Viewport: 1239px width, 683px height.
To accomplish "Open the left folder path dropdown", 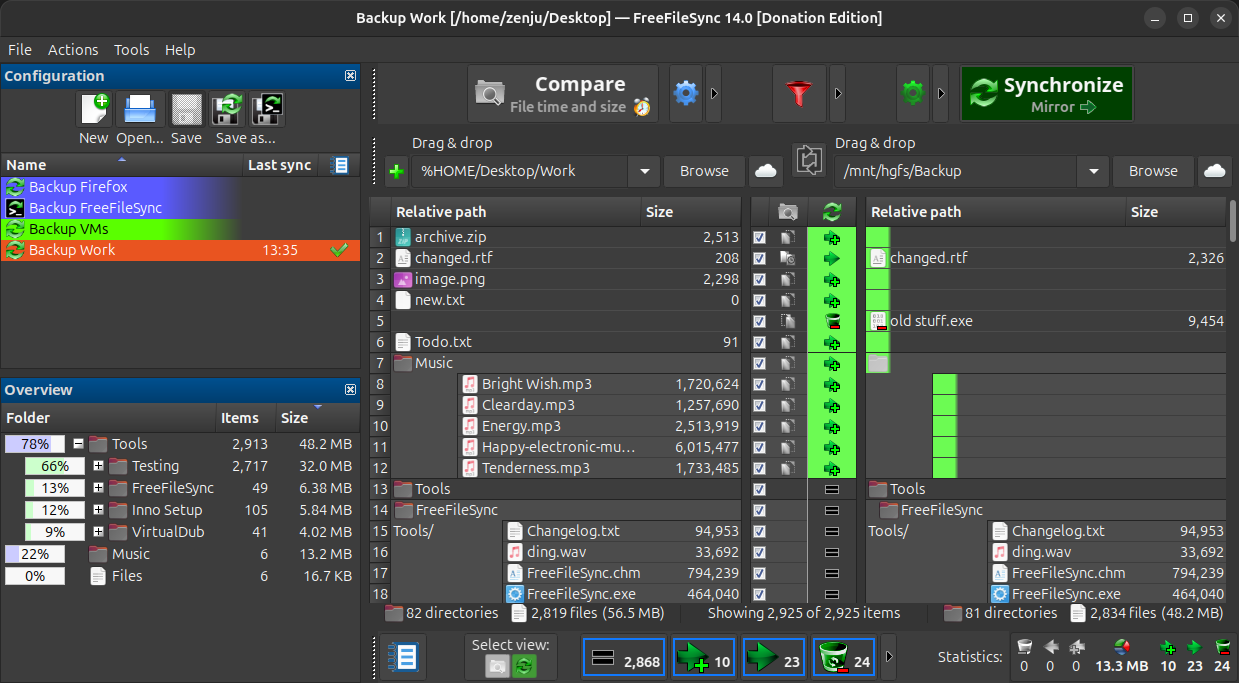I will (x=643, y=171).
